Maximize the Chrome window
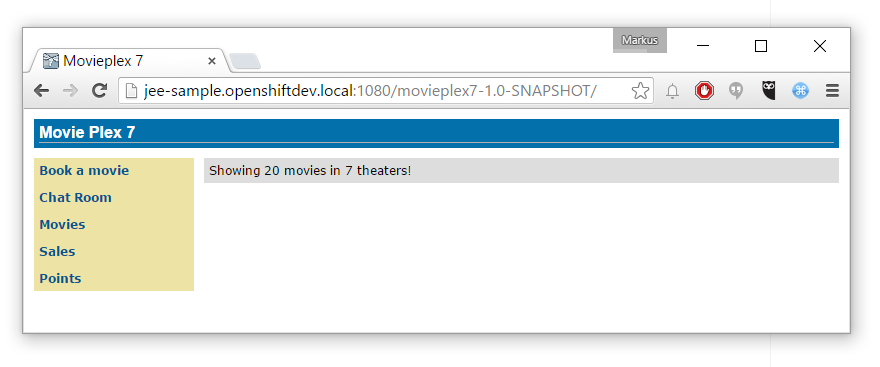This screenshot has height=367, width=880. coord(761,46)
